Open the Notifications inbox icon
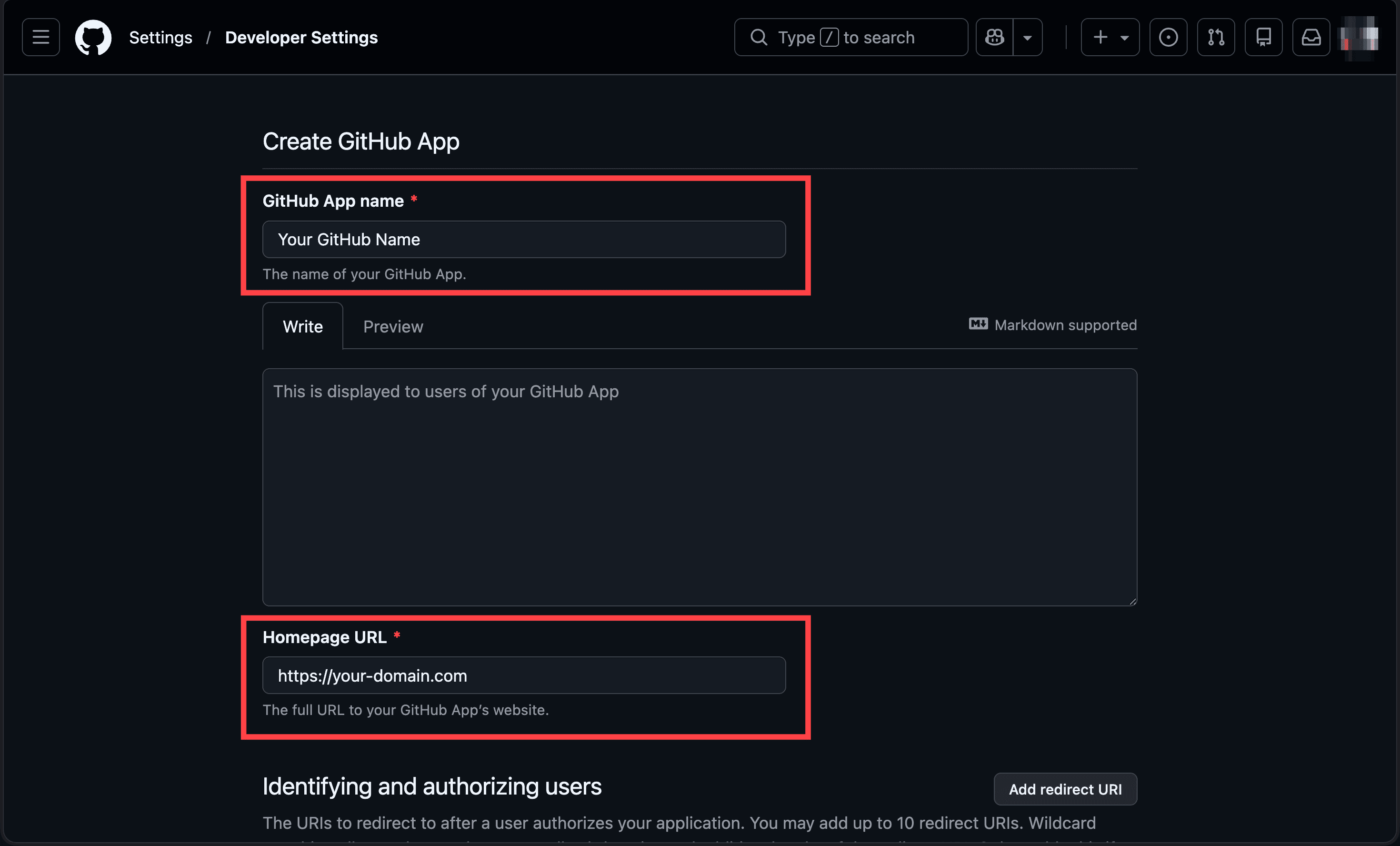1400x846 pixels. coord(1311,38)
